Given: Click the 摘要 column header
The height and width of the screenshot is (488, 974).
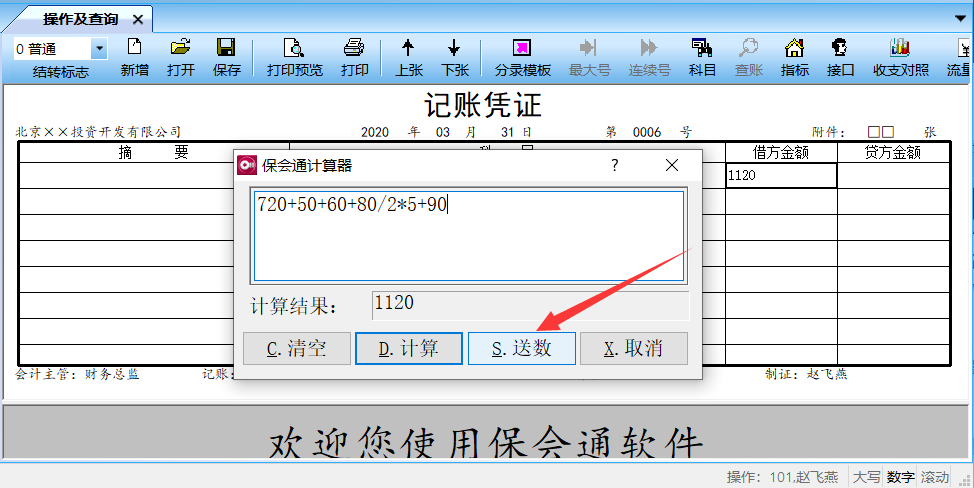Looking at the screenshot, I should [153, 153].
